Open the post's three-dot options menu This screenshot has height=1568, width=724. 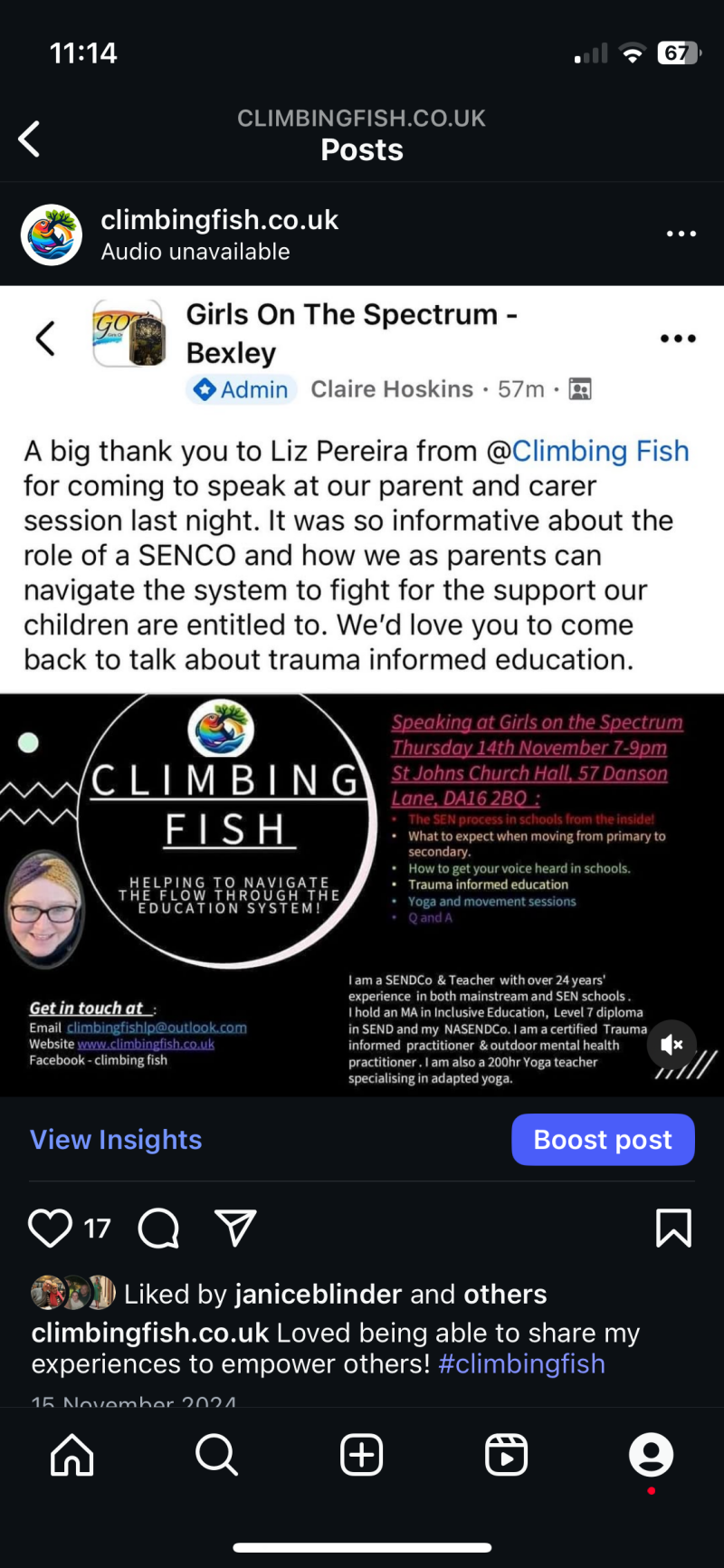tap(681, 234)
